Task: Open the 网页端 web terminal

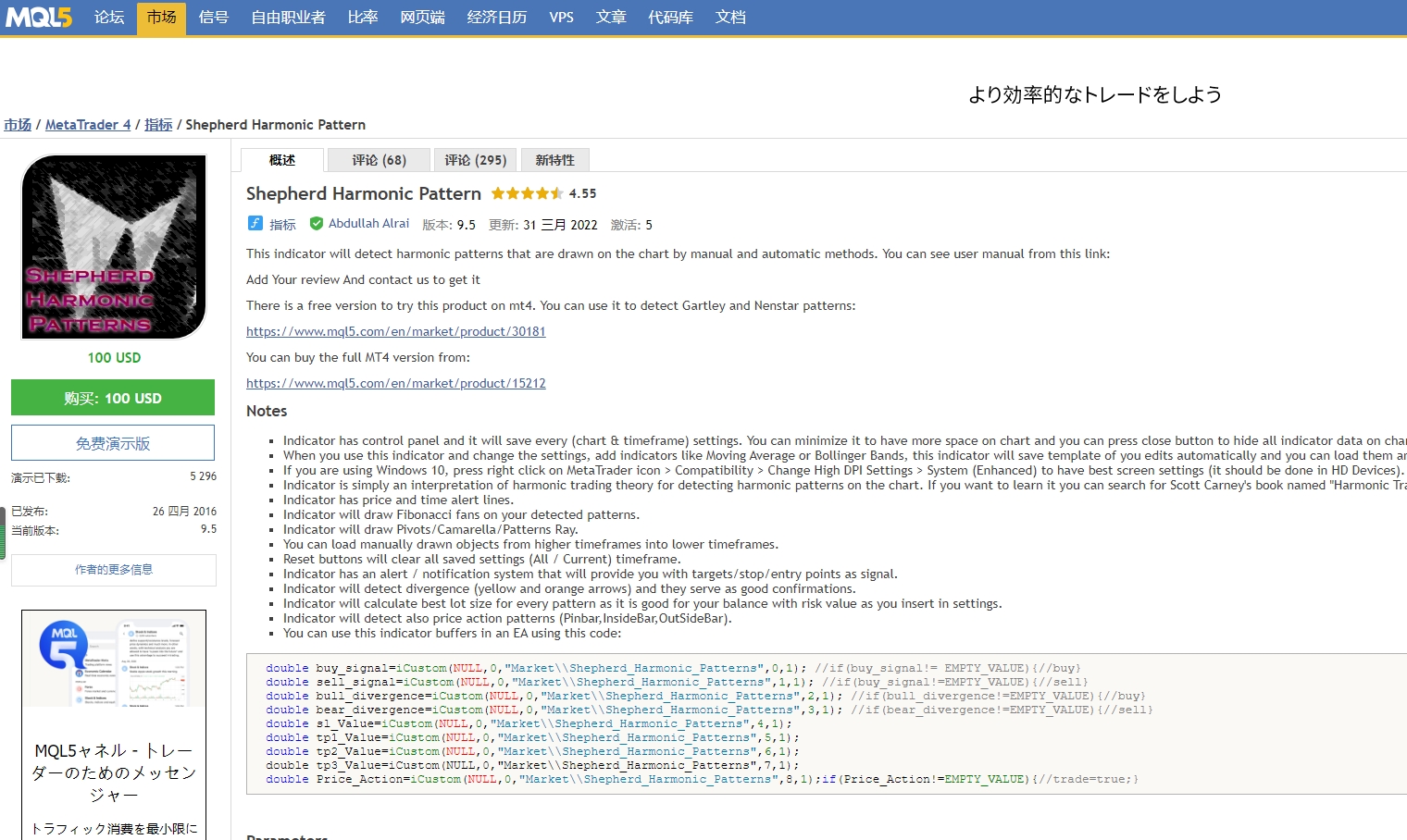Action: click(422, 18)
